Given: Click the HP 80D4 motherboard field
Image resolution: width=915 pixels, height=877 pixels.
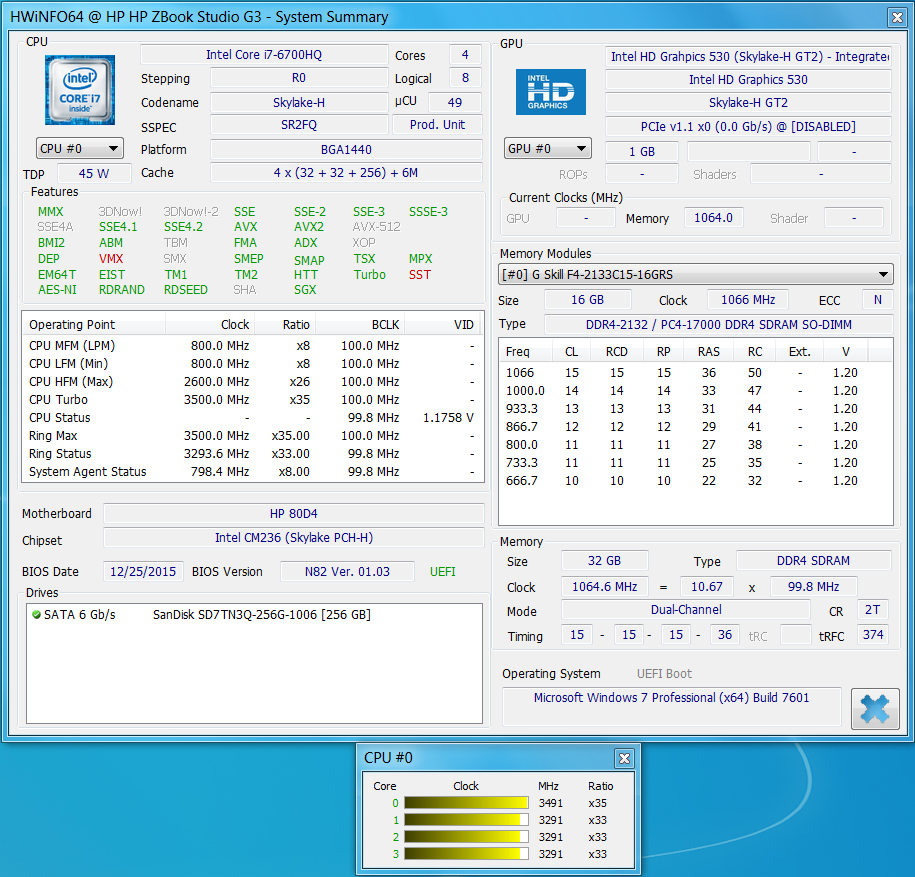Looking at the screenshot, I should coord(294,513).
